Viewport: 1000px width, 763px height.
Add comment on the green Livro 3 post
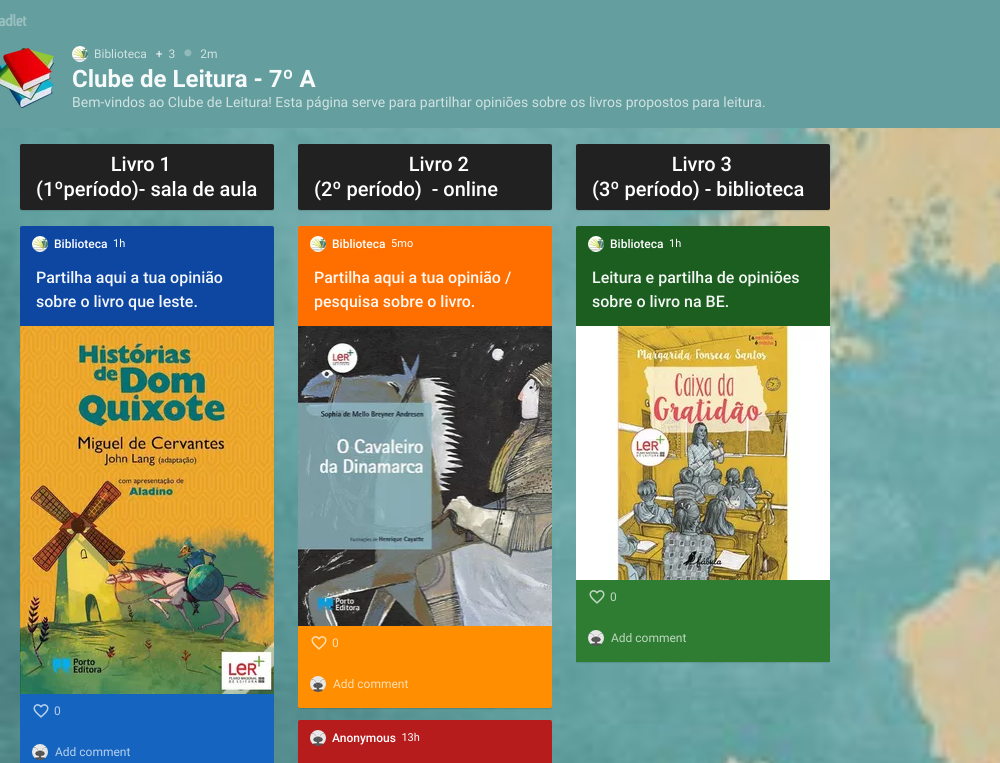pos(649,638)
